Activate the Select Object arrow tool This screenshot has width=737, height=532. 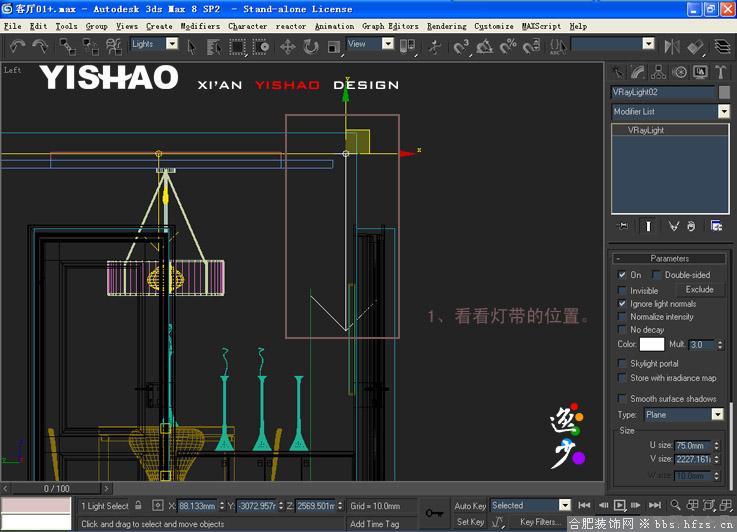click(x=192, y=47)
